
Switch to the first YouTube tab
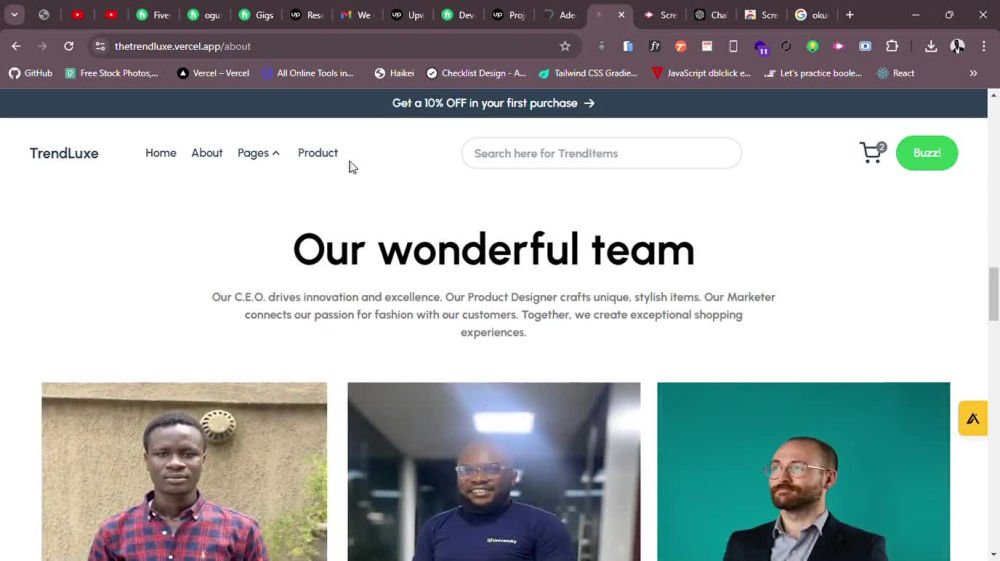[x=77, y=15]
